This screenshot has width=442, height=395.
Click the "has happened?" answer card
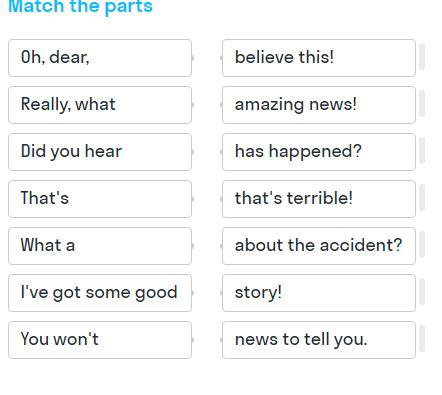pos(319,152)
